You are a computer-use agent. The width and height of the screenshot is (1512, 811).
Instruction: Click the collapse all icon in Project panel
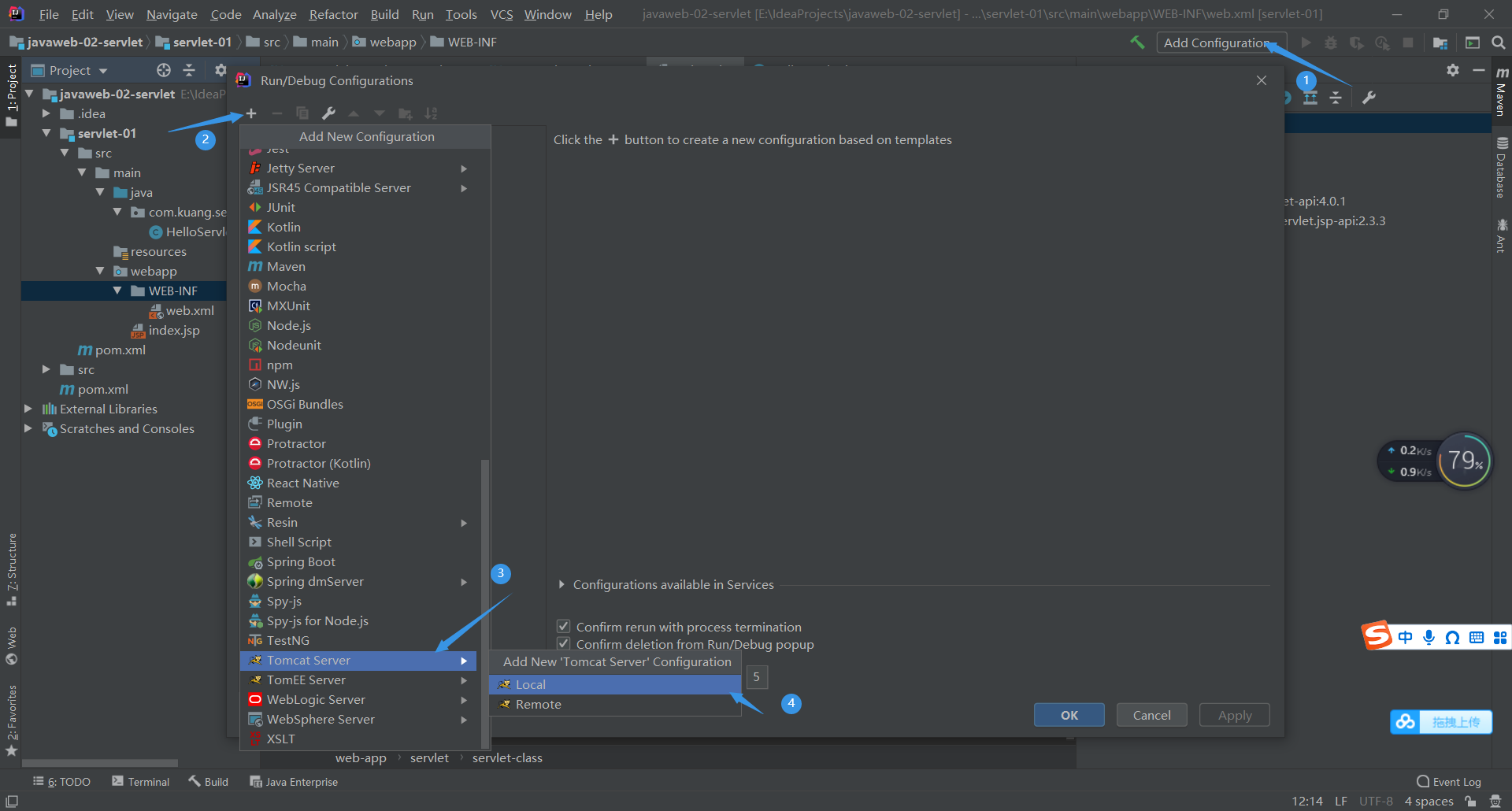tap(189, 70)
